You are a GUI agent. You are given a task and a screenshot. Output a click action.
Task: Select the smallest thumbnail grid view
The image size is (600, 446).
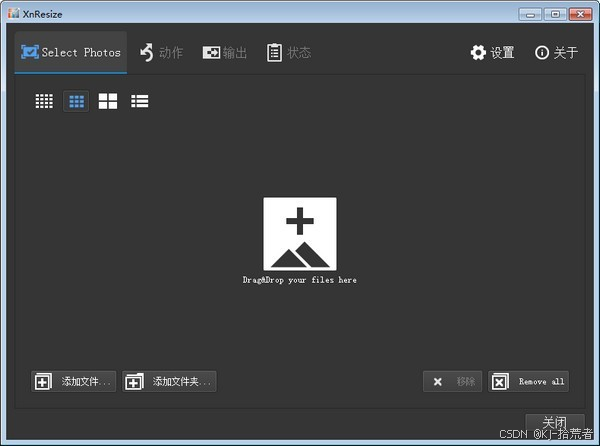(44, 101)
